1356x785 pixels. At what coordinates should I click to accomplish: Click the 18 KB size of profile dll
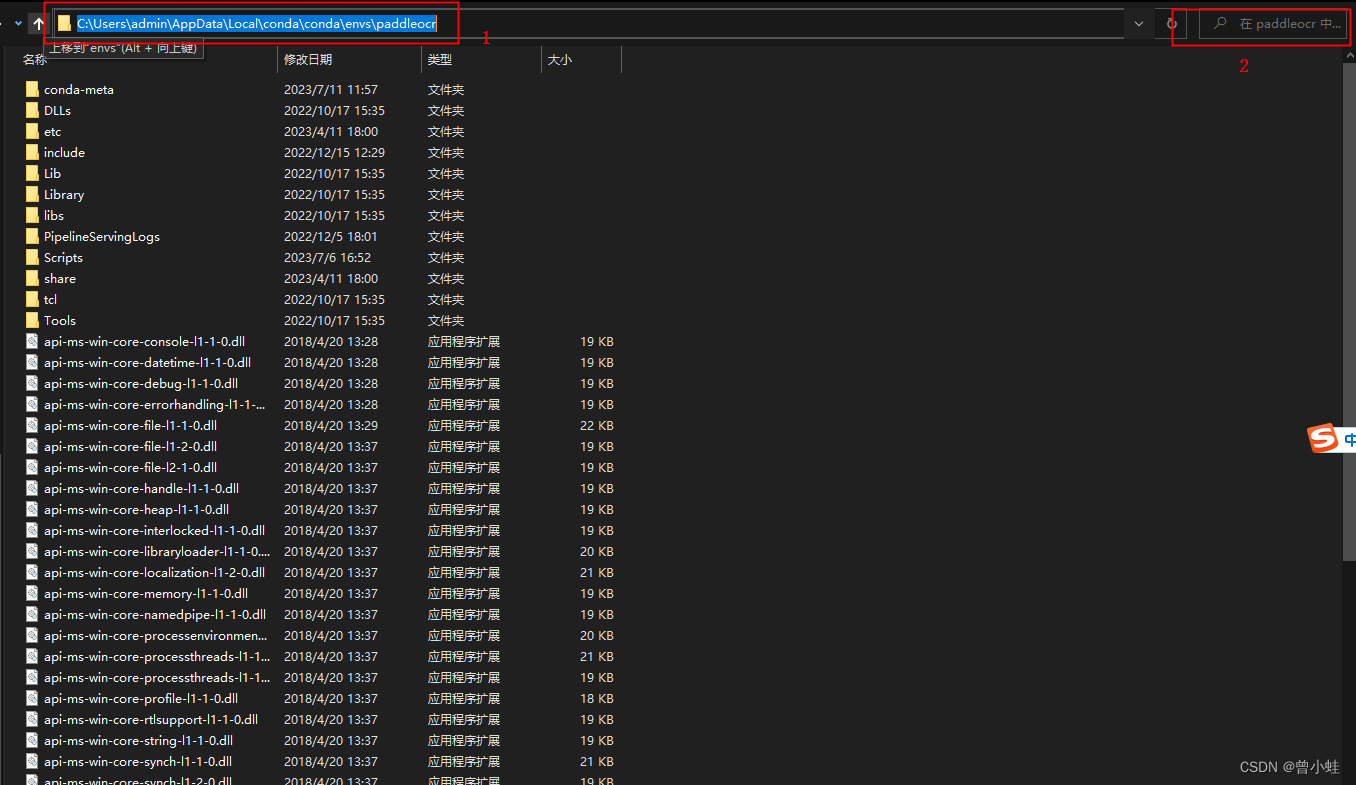(597, 699)
